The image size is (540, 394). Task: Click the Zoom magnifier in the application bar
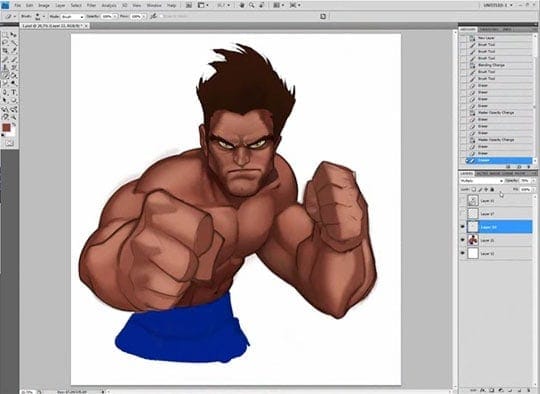(252, 5)
